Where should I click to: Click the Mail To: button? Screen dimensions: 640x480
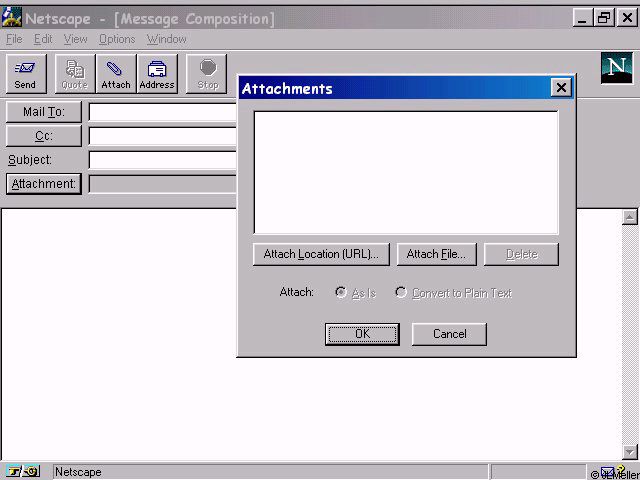click(x=44, y=112)
